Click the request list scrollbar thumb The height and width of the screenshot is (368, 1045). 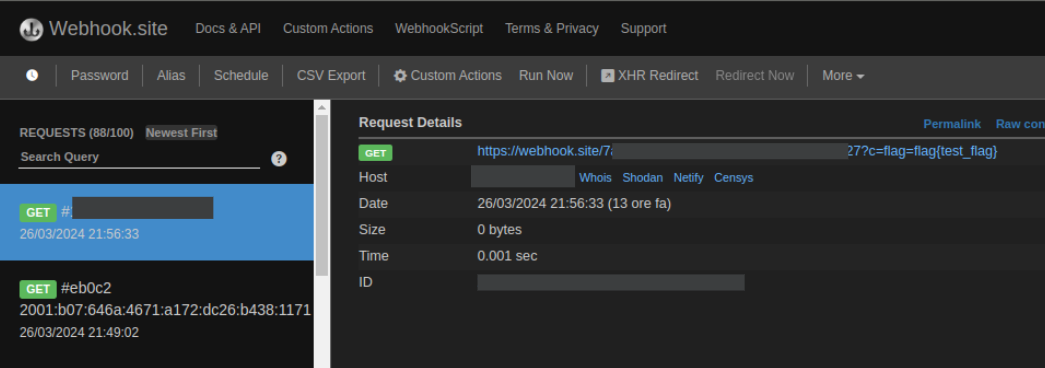[x=322, y=195]
